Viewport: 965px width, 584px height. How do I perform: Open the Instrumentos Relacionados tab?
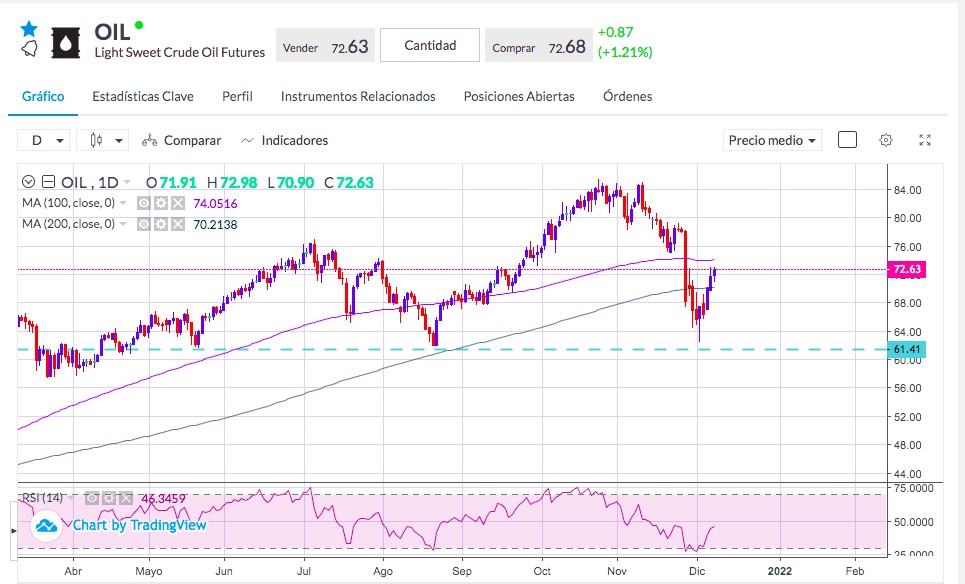click(358, 97)
